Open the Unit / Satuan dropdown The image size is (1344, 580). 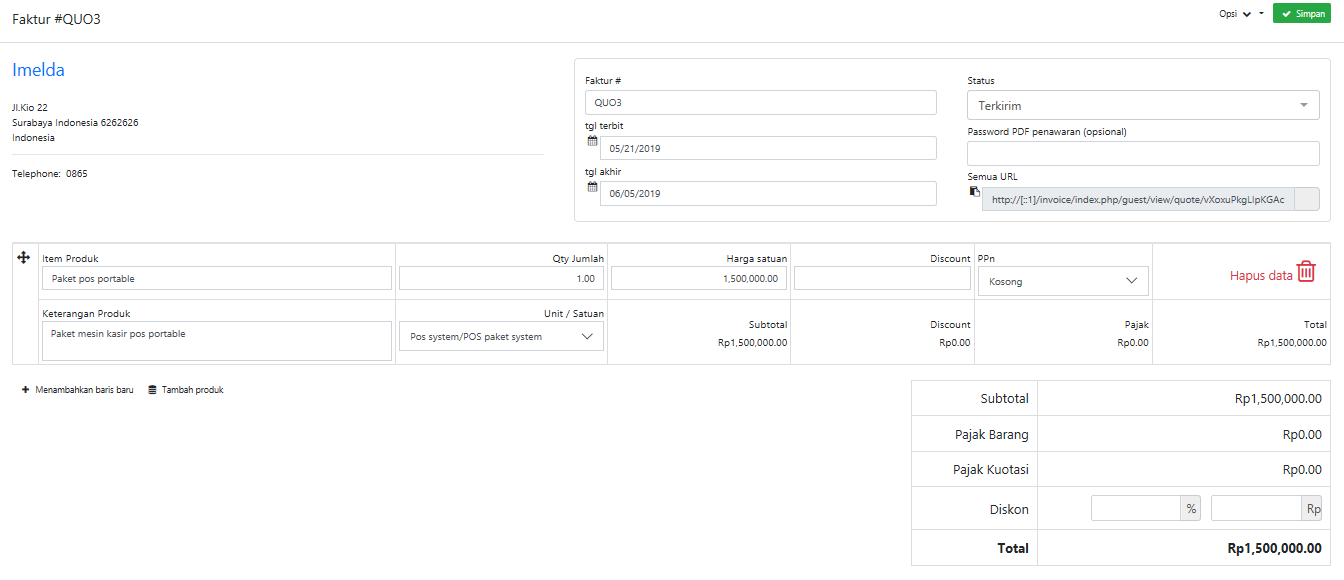pyautogui.click(x=501, y=337)
